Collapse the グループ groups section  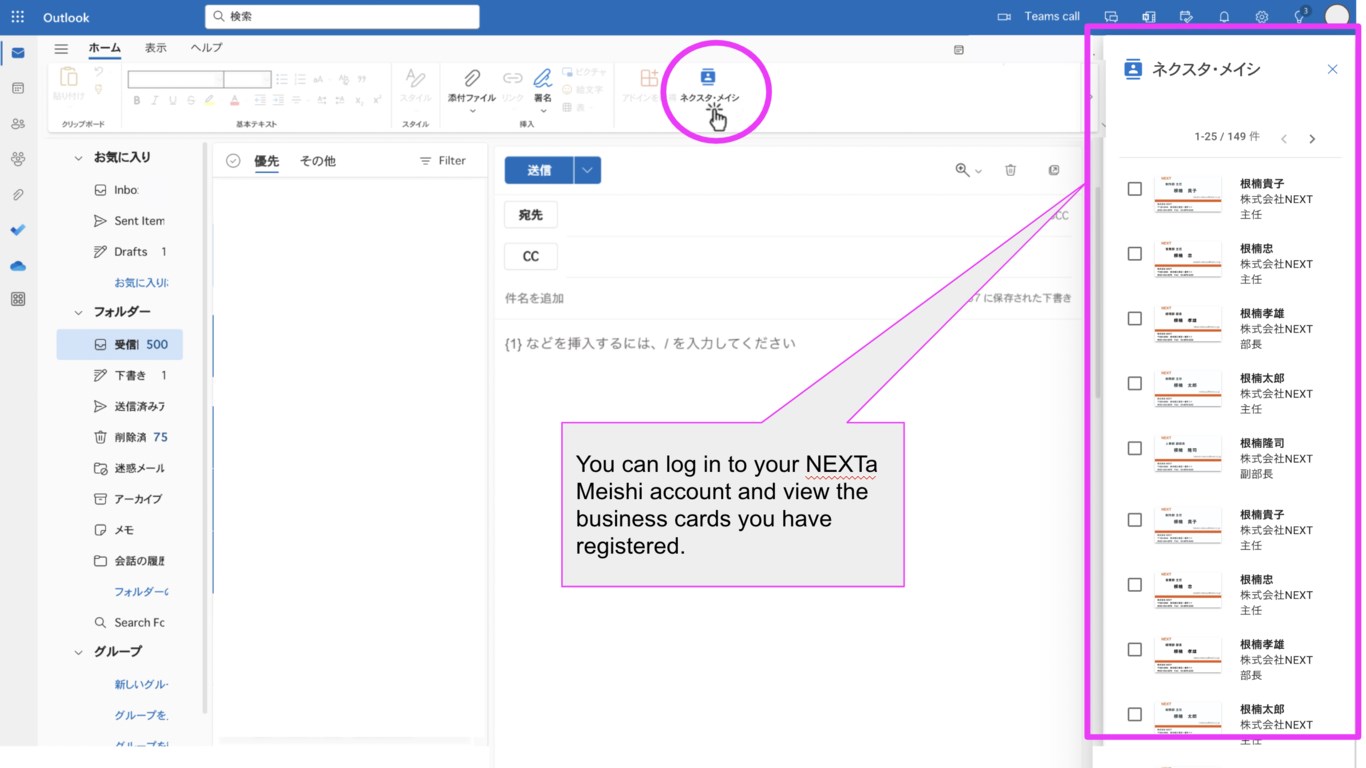(x=78, y=652)
